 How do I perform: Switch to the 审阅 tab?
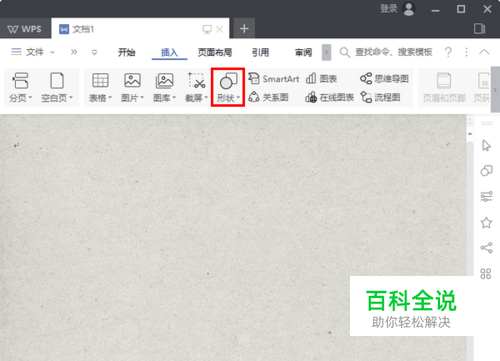(303, 52)
